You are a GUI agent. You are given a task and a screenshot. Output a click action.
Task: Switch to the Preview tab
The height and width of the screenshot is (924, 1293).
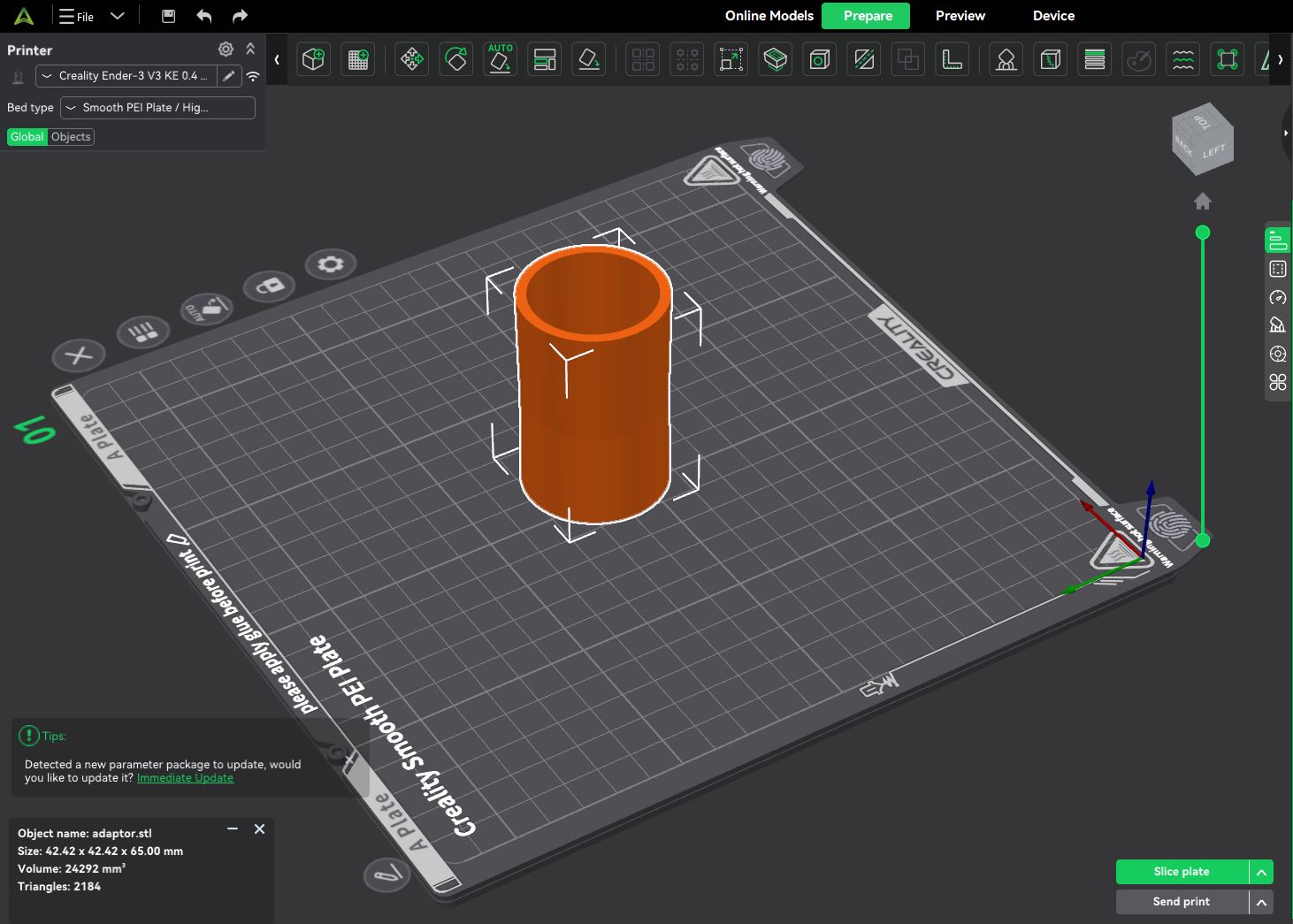coord(960,16)
